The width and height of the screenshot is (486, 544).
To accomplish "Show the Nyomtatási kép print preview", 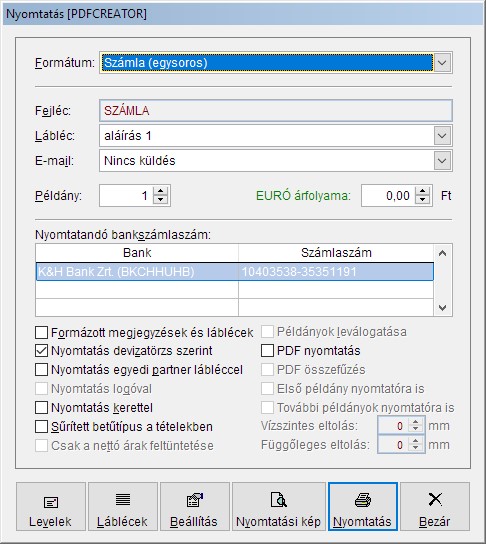I will 279,507.
